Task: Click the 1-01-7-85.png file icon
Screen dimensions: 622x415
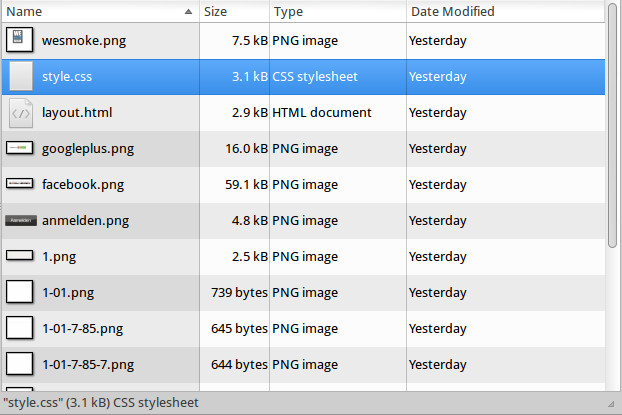Action: [x=20, y=328]
